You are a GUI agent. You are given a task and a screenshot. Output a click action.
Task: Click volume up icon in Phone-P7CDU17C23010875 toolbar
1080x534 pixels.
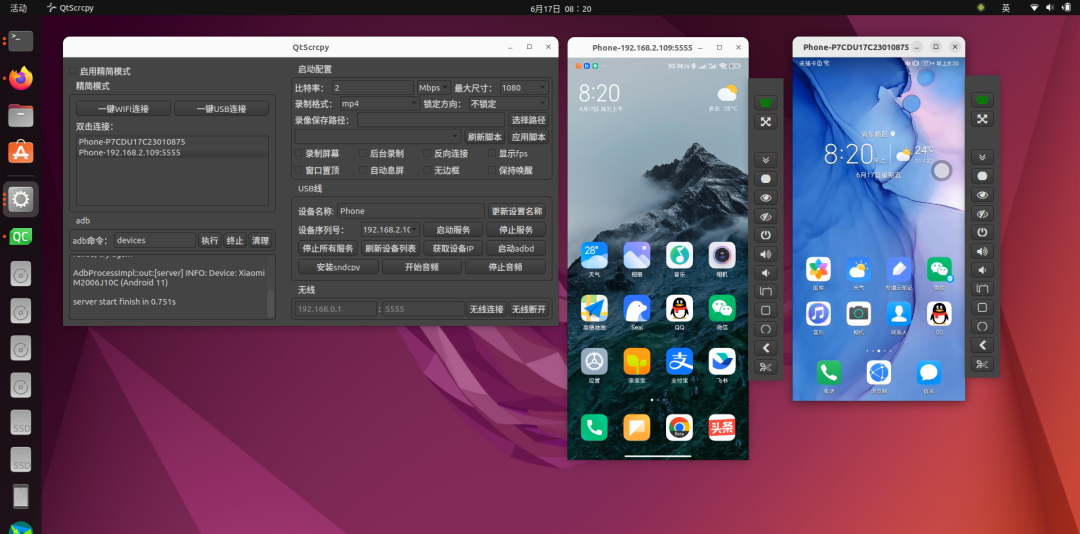tap(982, 251)
